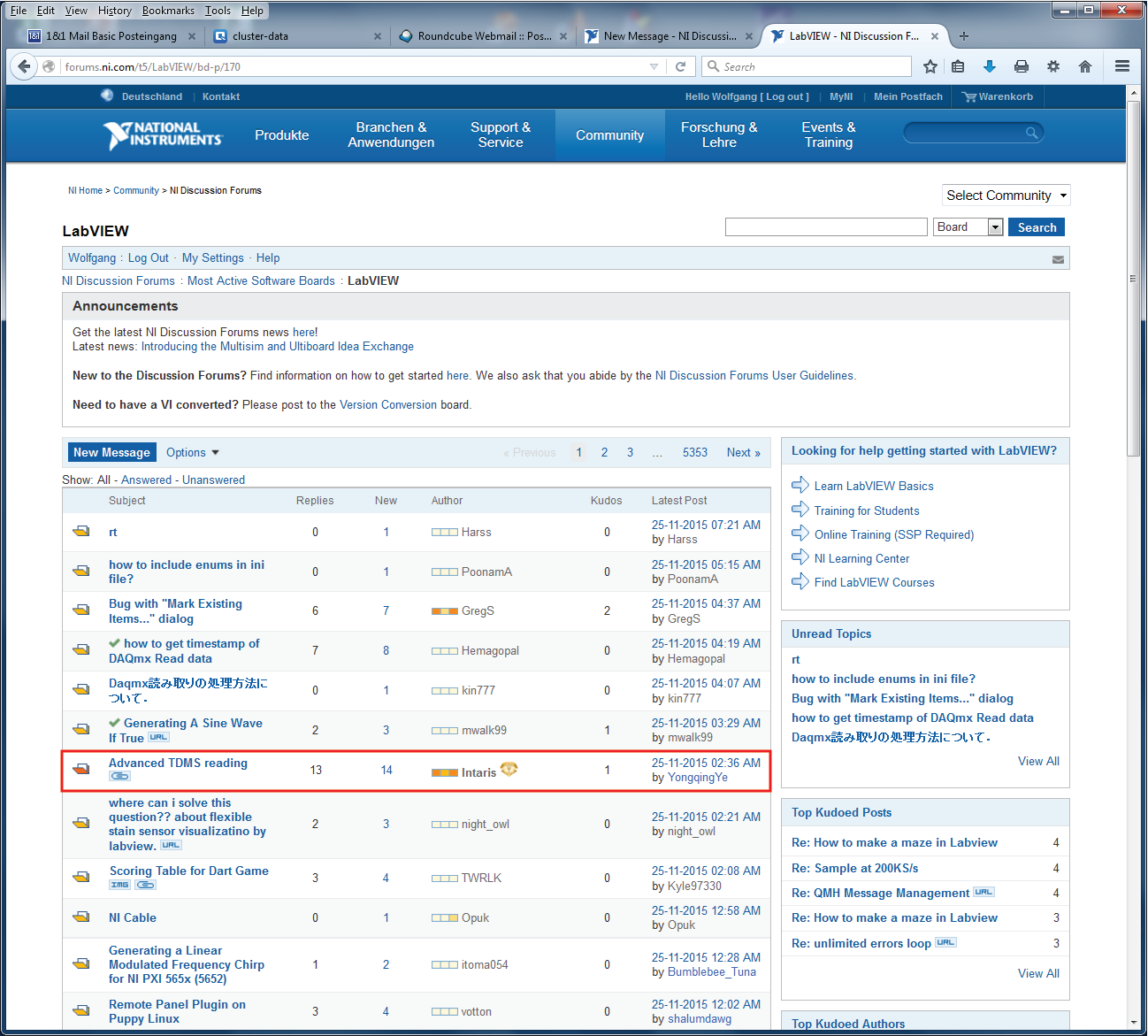Open Support & Service navigation item
The height and width of the screenshot is (1036, 1148).
501,135
